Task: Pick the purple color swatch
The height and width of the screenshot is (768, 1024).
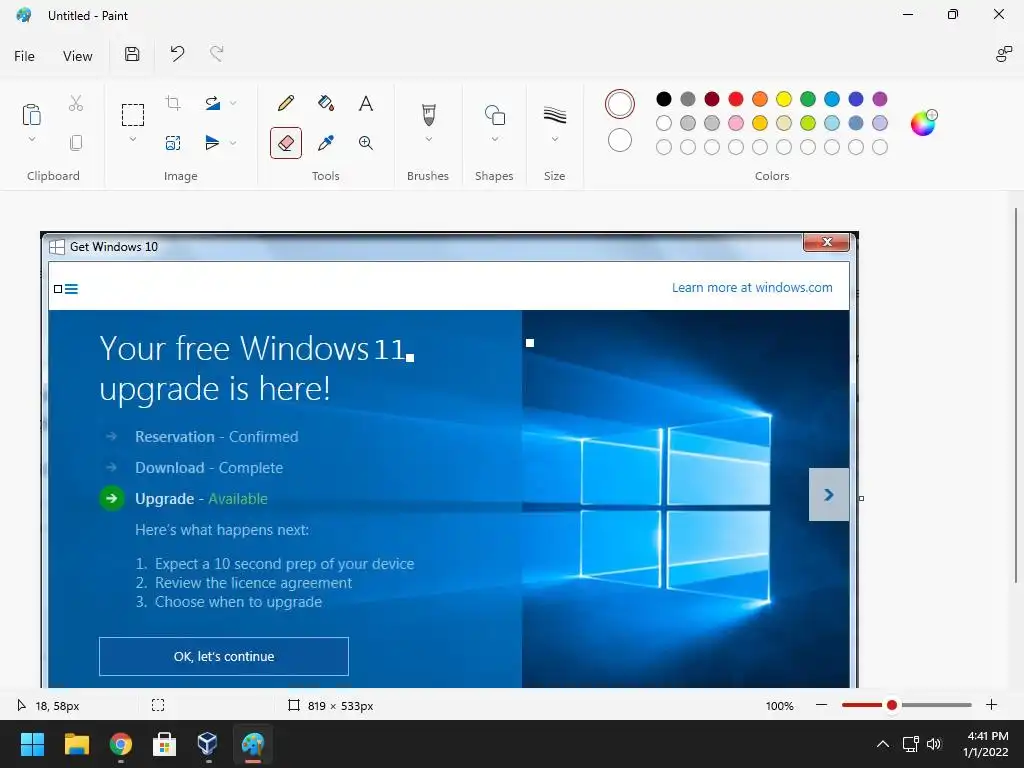Action: click(880, 99)
